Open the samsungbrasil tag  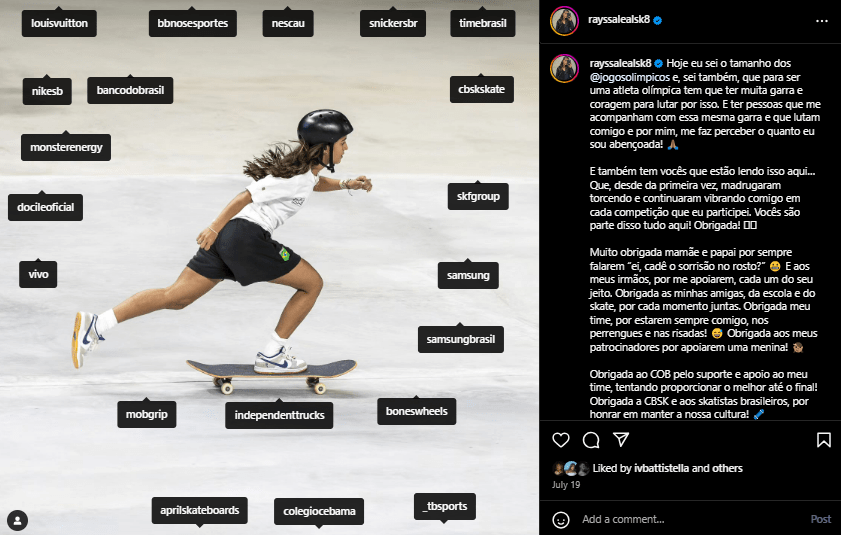click(x=461, y=339)
